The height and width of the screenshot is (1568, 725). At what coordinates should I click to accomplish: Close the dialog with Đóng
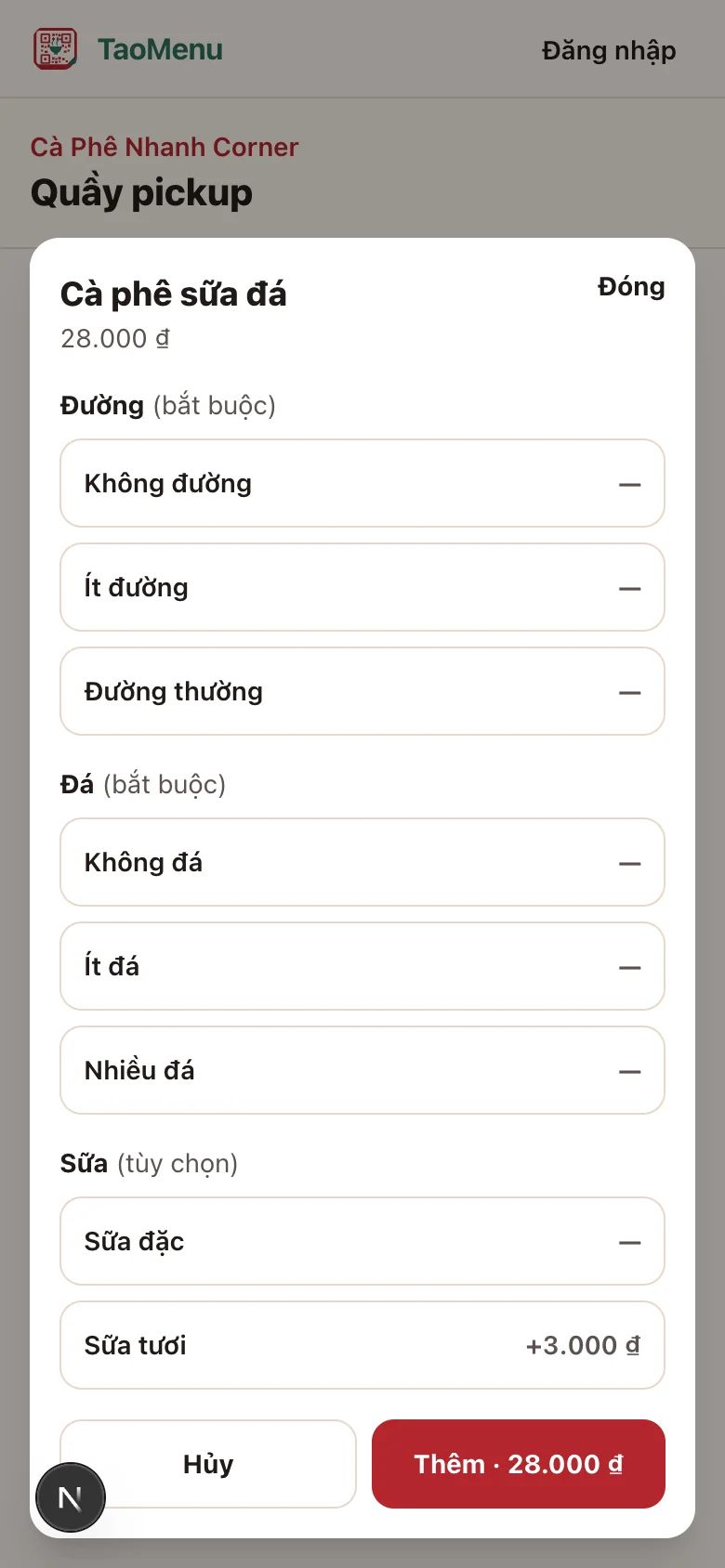tap(631, 286)
